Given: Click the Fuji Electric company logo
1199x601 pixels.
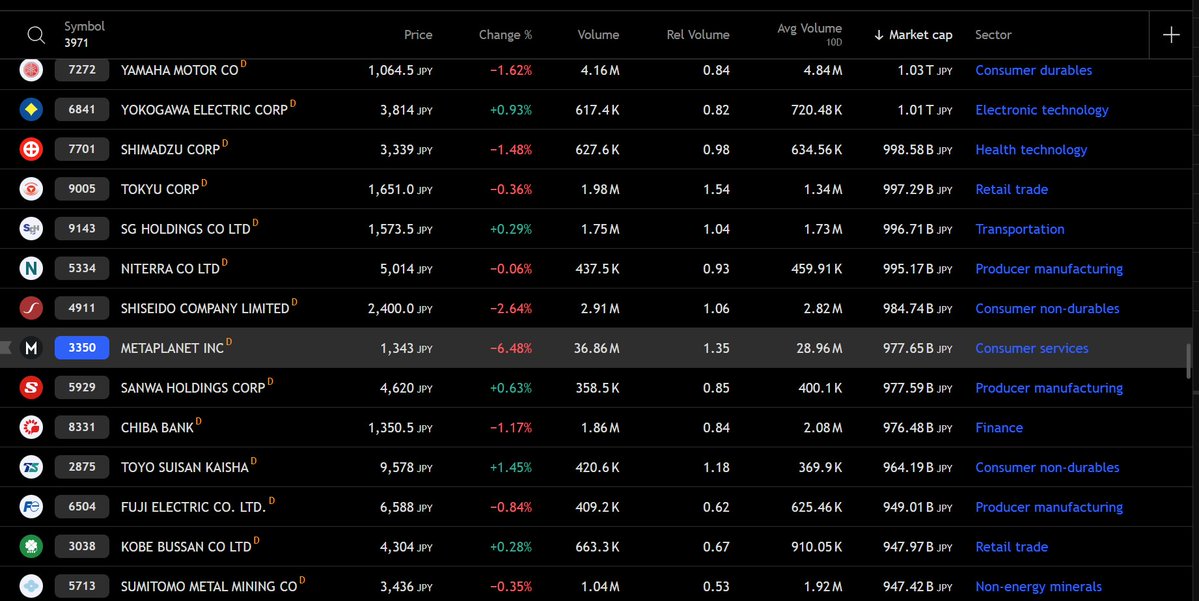Looking at the screenshot, I should pyautogui.click(x=31, y=507).
